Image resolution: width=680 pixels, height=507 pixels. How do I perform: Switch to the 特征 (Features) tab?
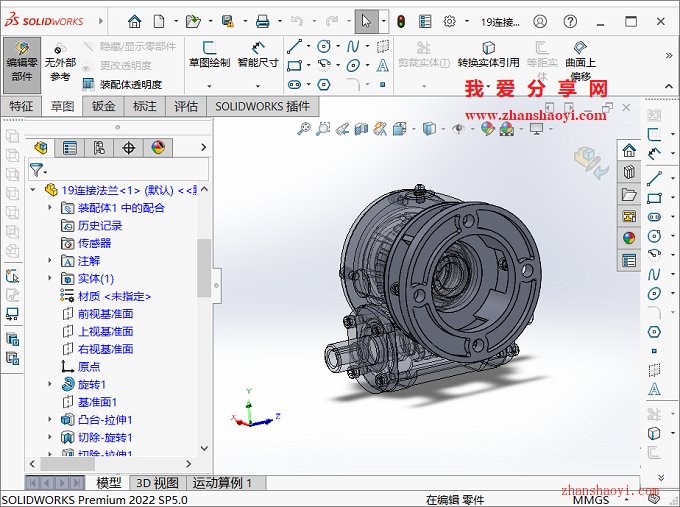21,106
